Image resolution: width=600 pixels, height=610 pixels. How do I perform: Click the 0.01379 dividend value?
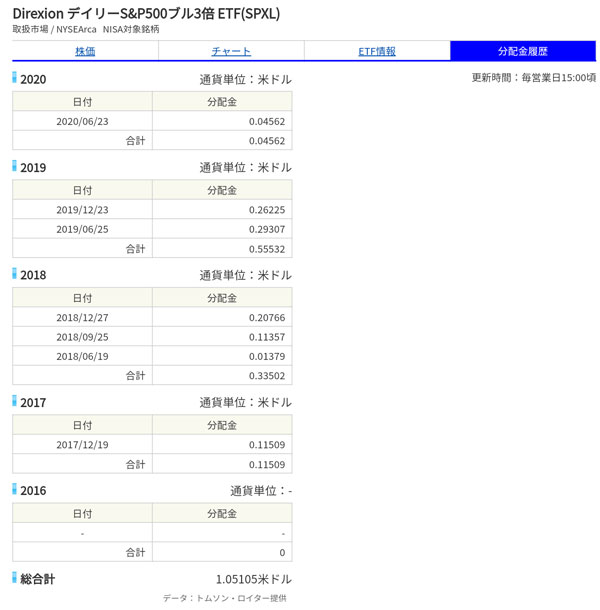tap(266, 356)
